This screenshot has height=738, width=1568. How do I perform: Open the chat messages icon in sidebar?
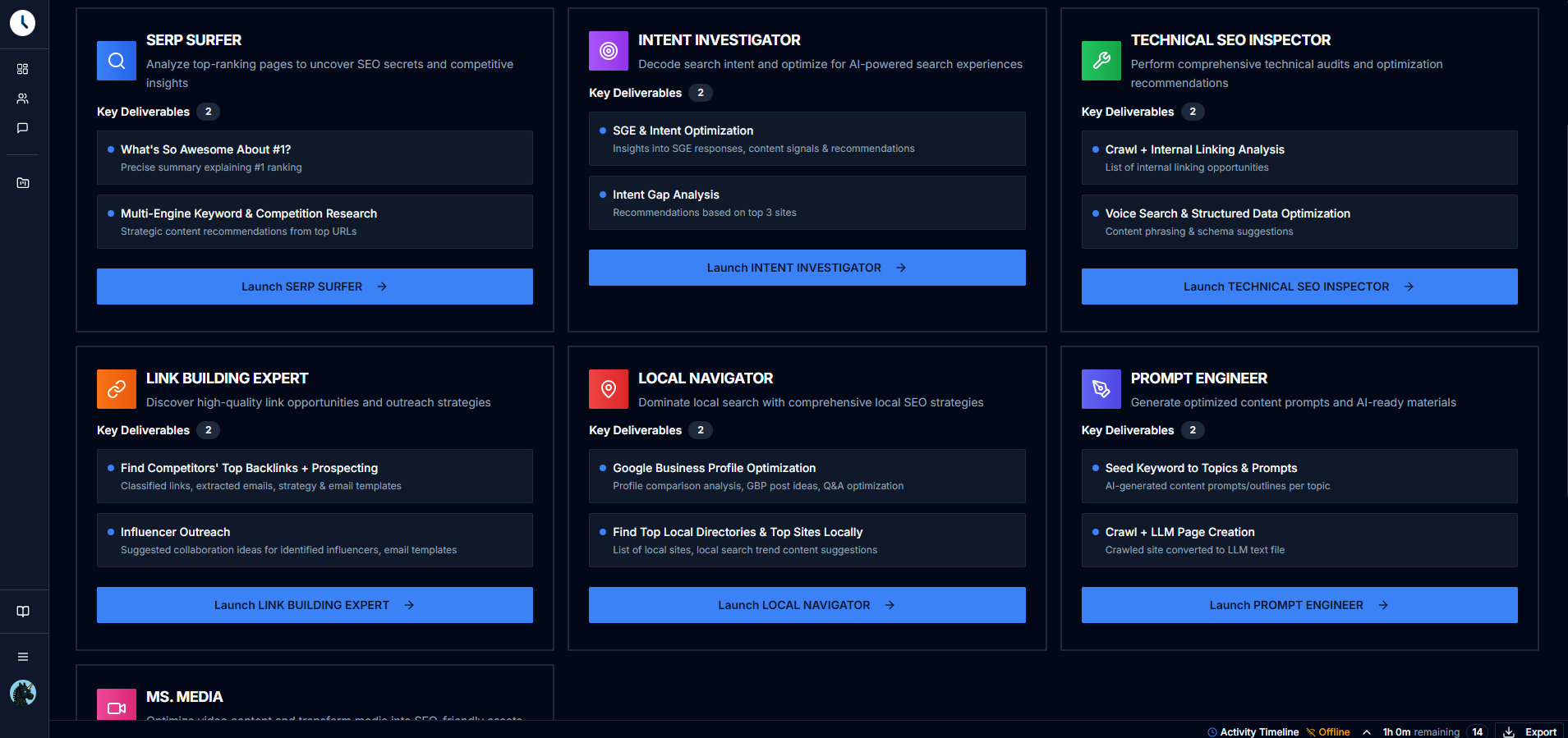click(x=23, y=128)
